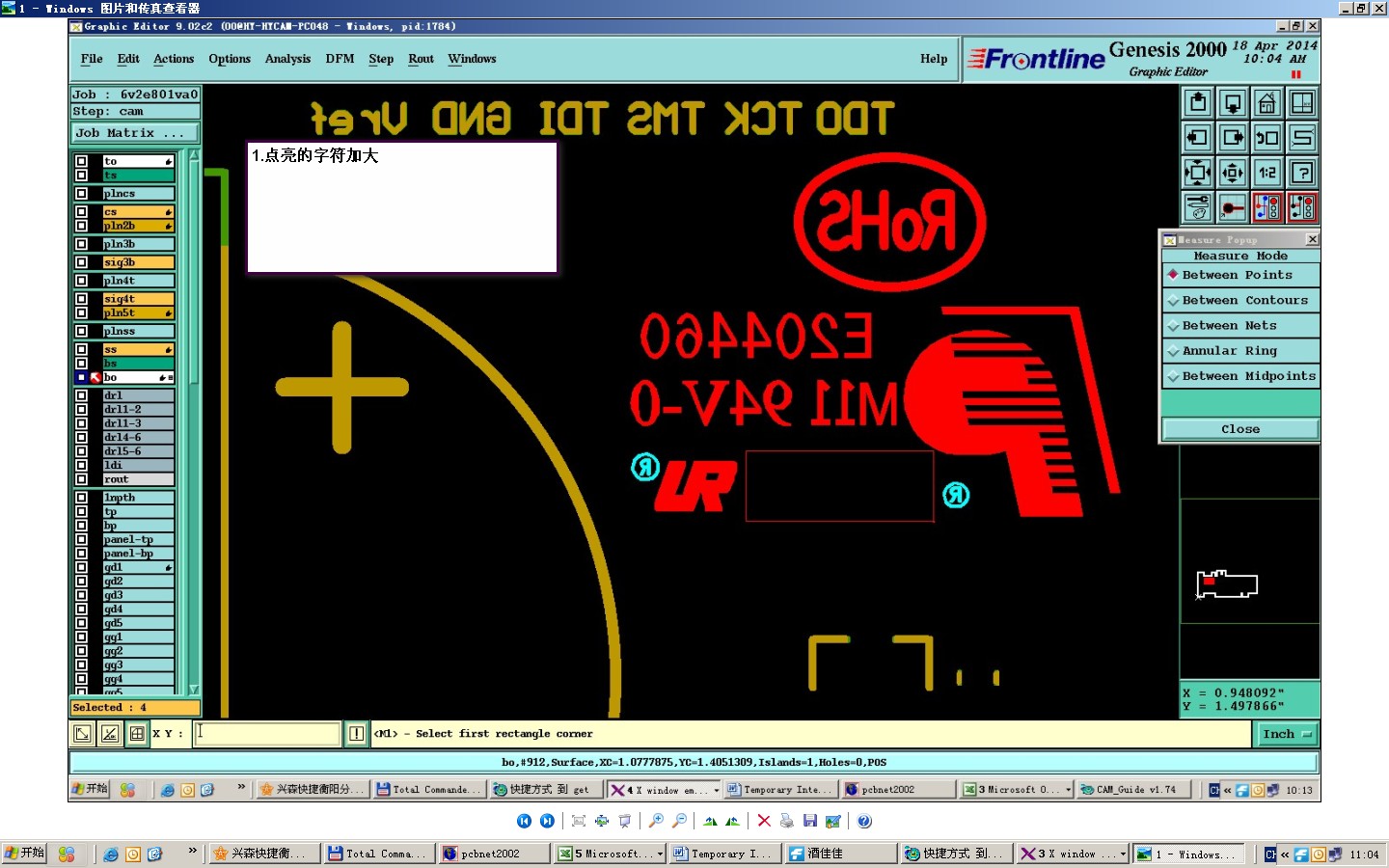This screenshot has height=868, width=1389.
Task: Print the image from viewer toolbar
Action: 787,821
